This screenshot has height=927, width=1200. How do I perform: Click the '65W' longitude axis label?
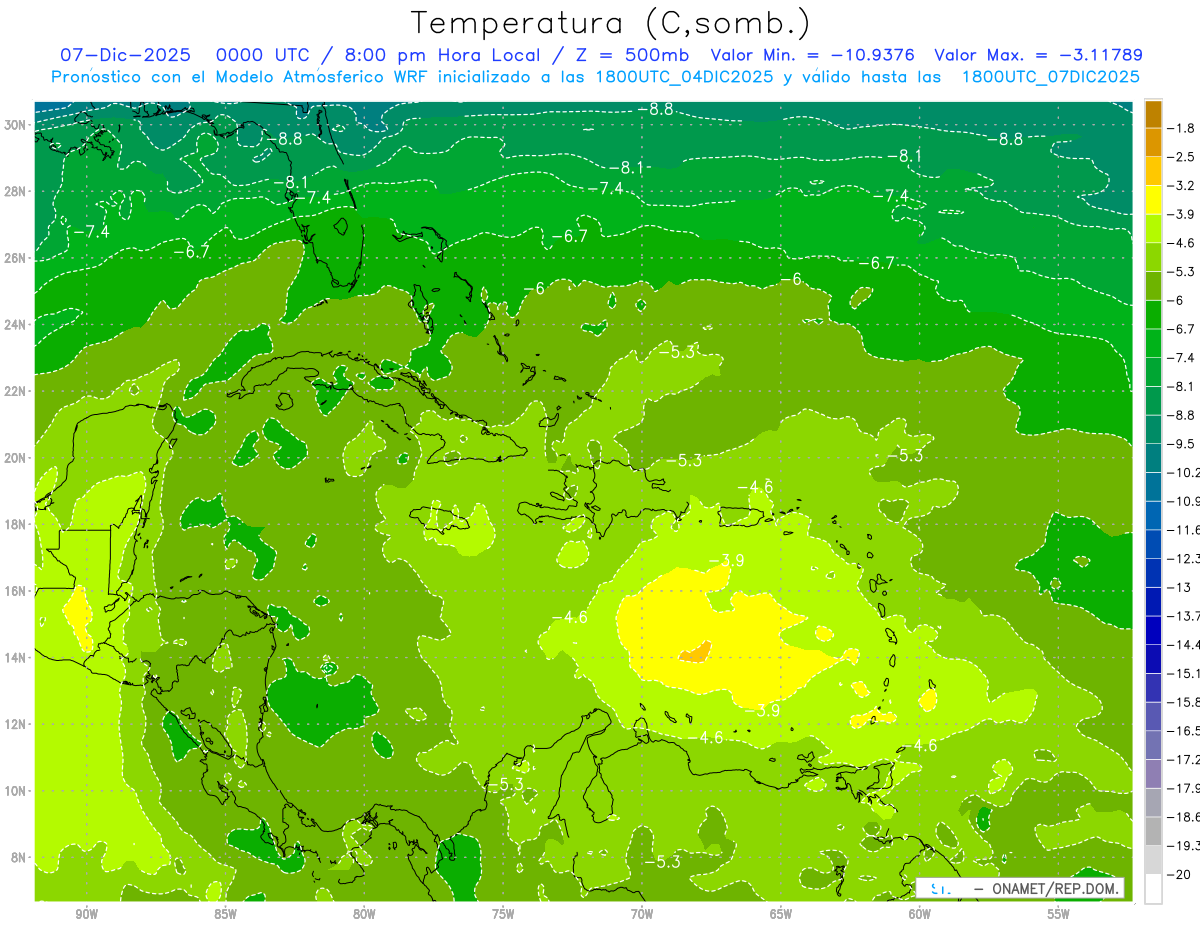tap(781, 914)
